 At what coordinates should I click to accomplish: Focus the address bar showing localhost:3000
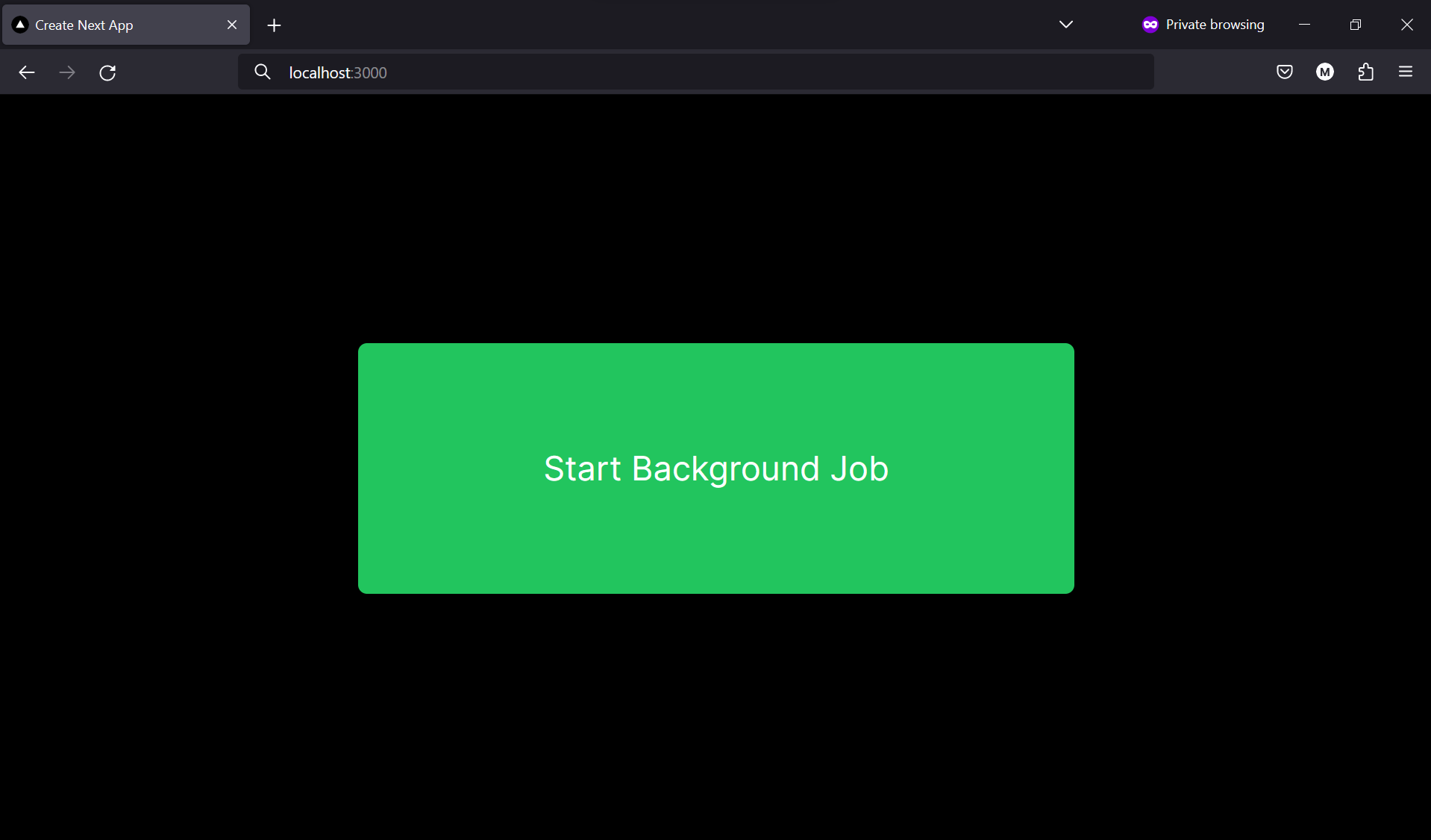[x=694, y=72]
